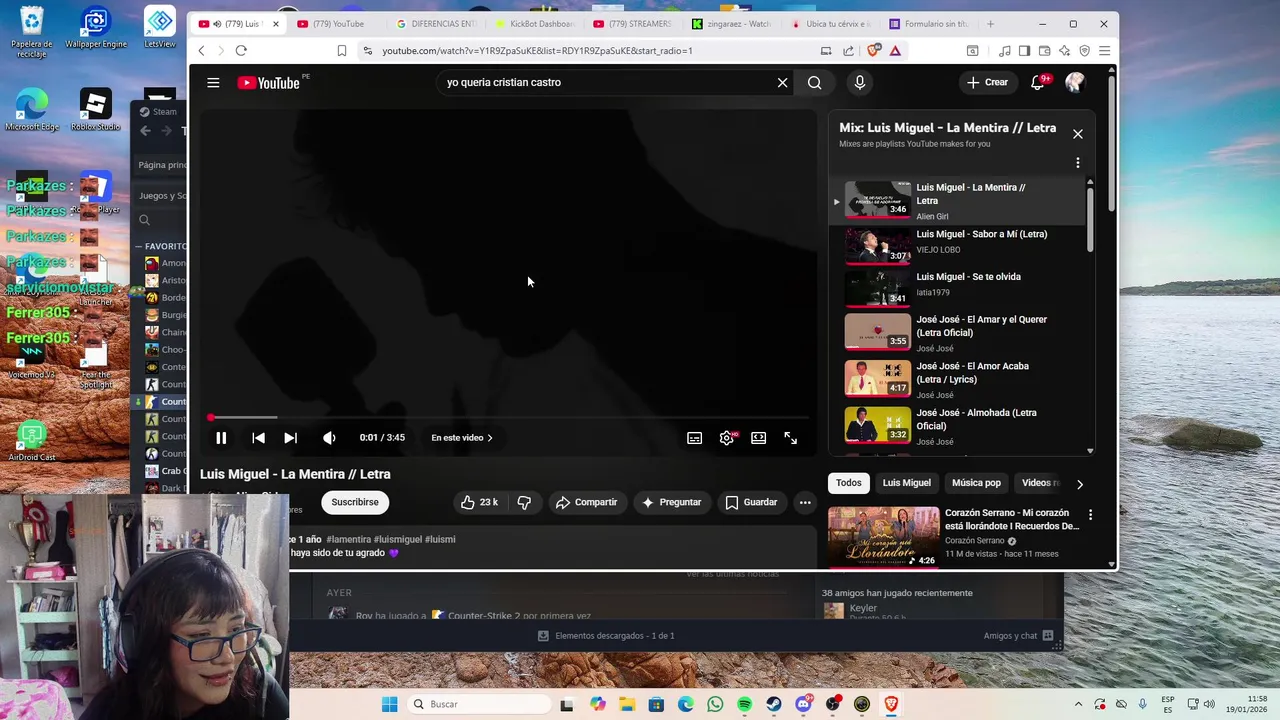Play 'Luis Miguel - Sabor a Mí (Letra)' from mix

point(955,244)
